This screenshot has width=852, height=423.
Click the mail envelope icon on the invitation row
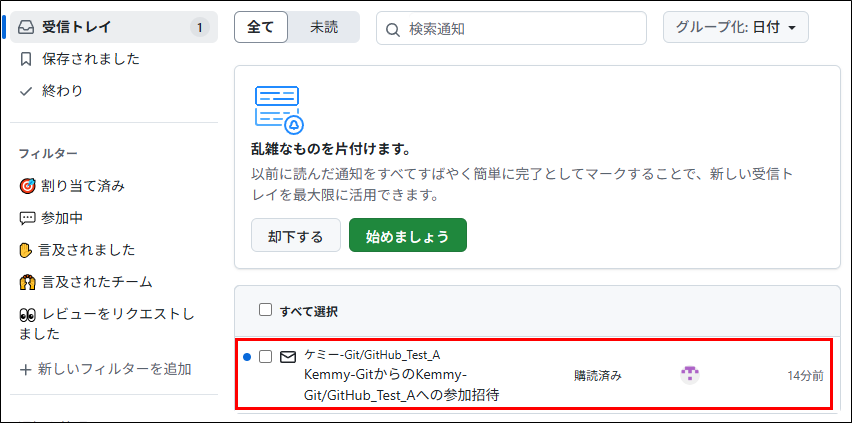[x=288, y=357]
